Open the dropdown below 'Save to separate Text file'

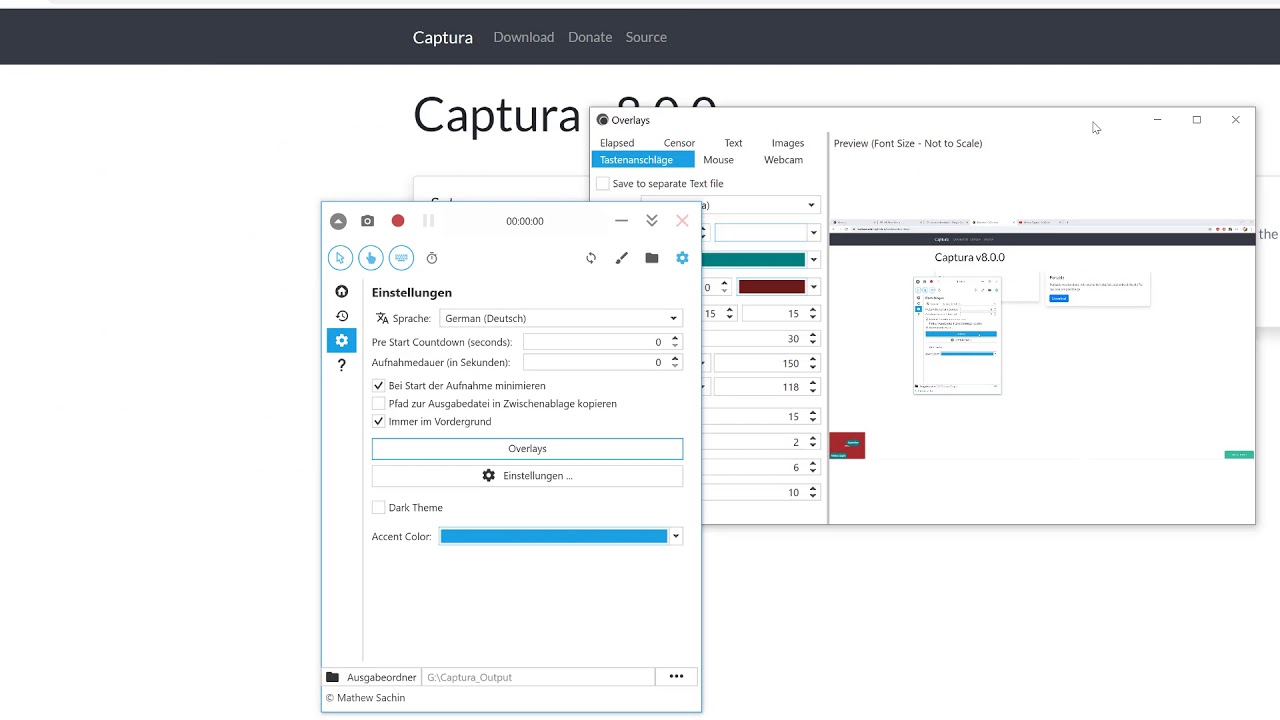811,205
